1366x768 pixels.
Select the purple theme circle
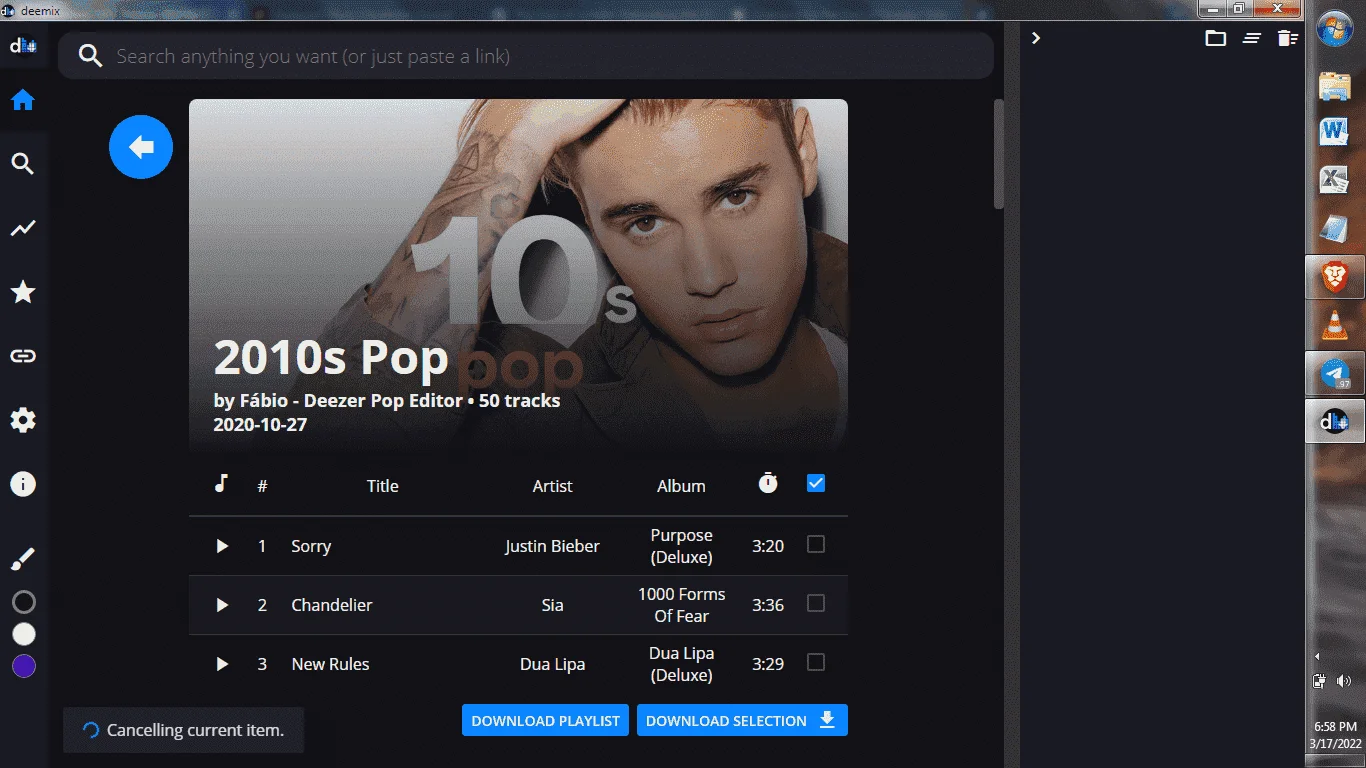point(24,666)
